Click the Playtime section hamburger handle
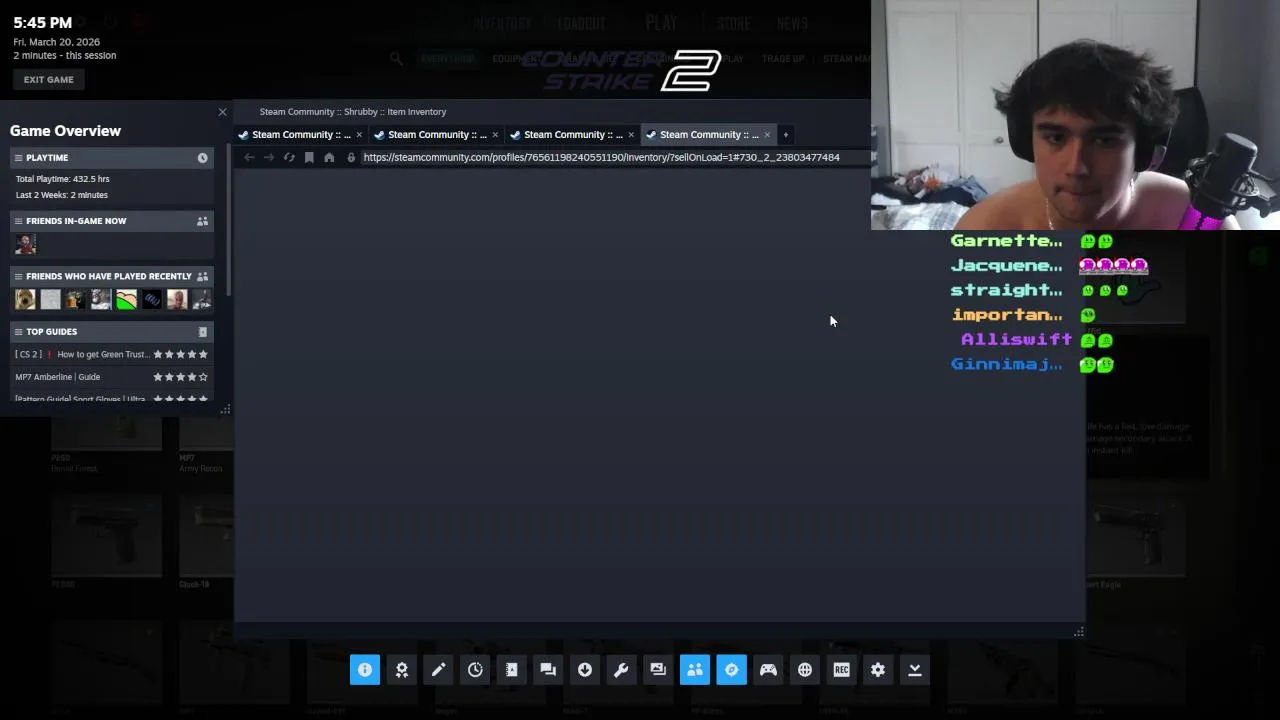 pyautogui.click(x=18, y=158)
